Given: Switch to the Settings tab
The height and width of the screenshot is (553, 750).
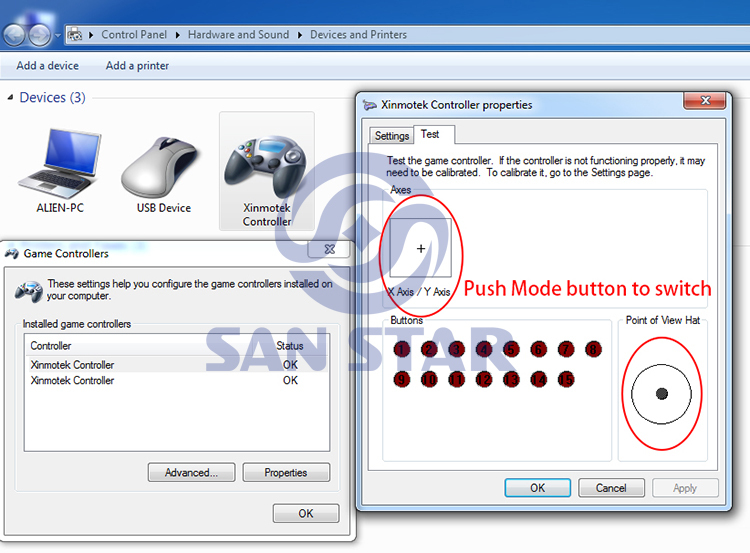Looking at the screenshot, I should (x=391, y=136).
